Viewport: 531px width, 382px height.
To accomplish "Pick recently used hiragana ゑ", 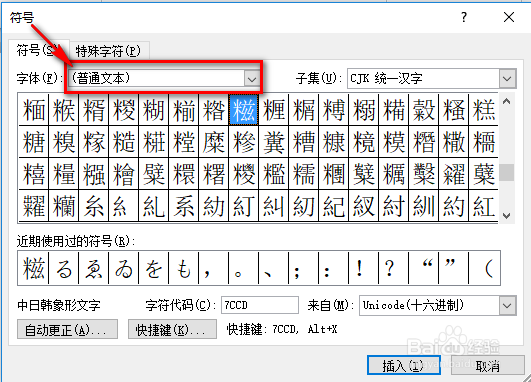I will point(94,268).
